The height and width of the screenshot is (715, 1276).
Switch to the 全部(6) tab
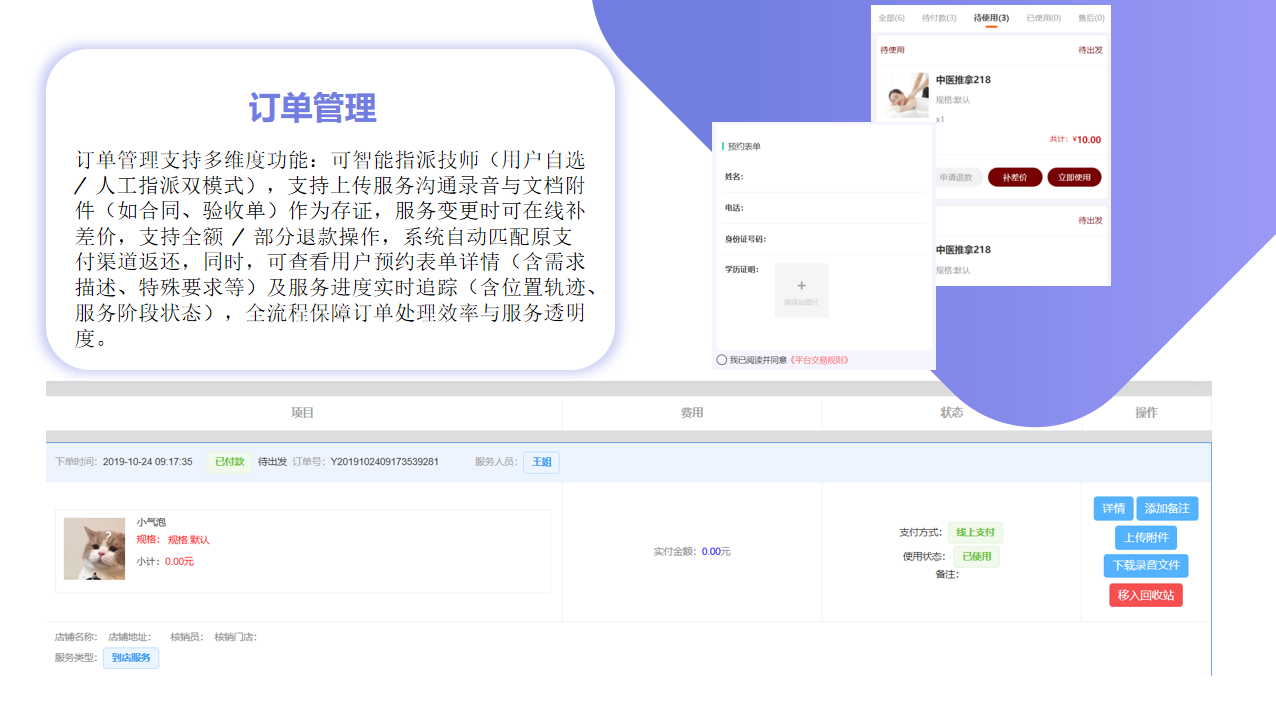click(891, 18)
